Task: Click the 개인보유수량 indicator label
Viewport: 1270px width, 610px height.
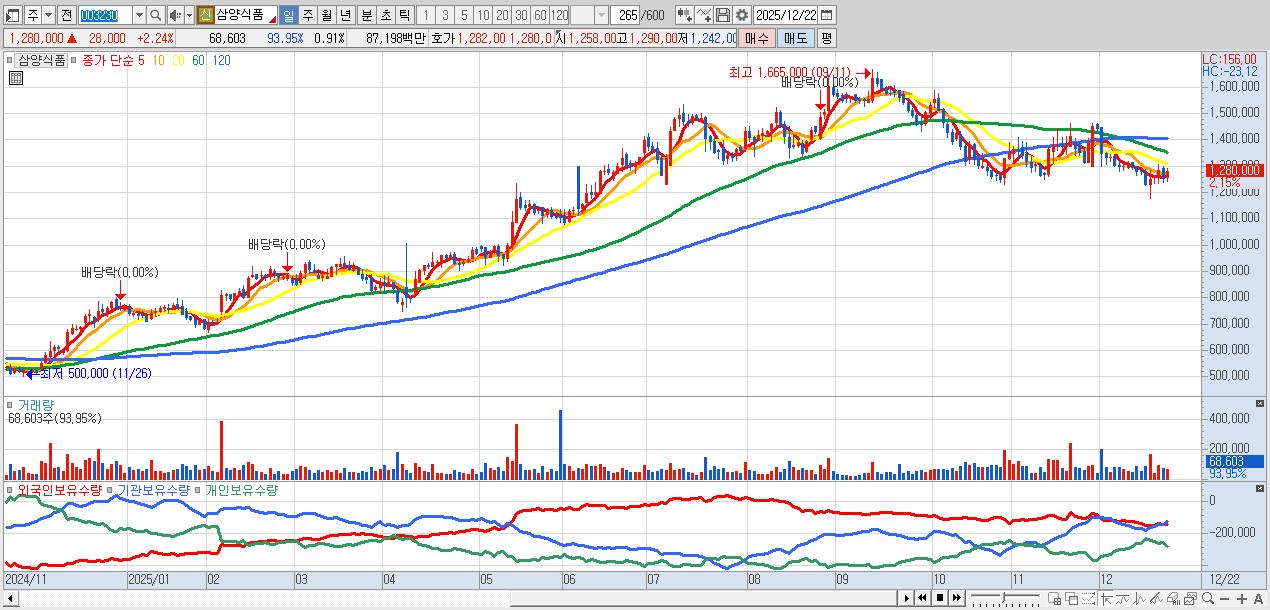Action: point(241,490)
